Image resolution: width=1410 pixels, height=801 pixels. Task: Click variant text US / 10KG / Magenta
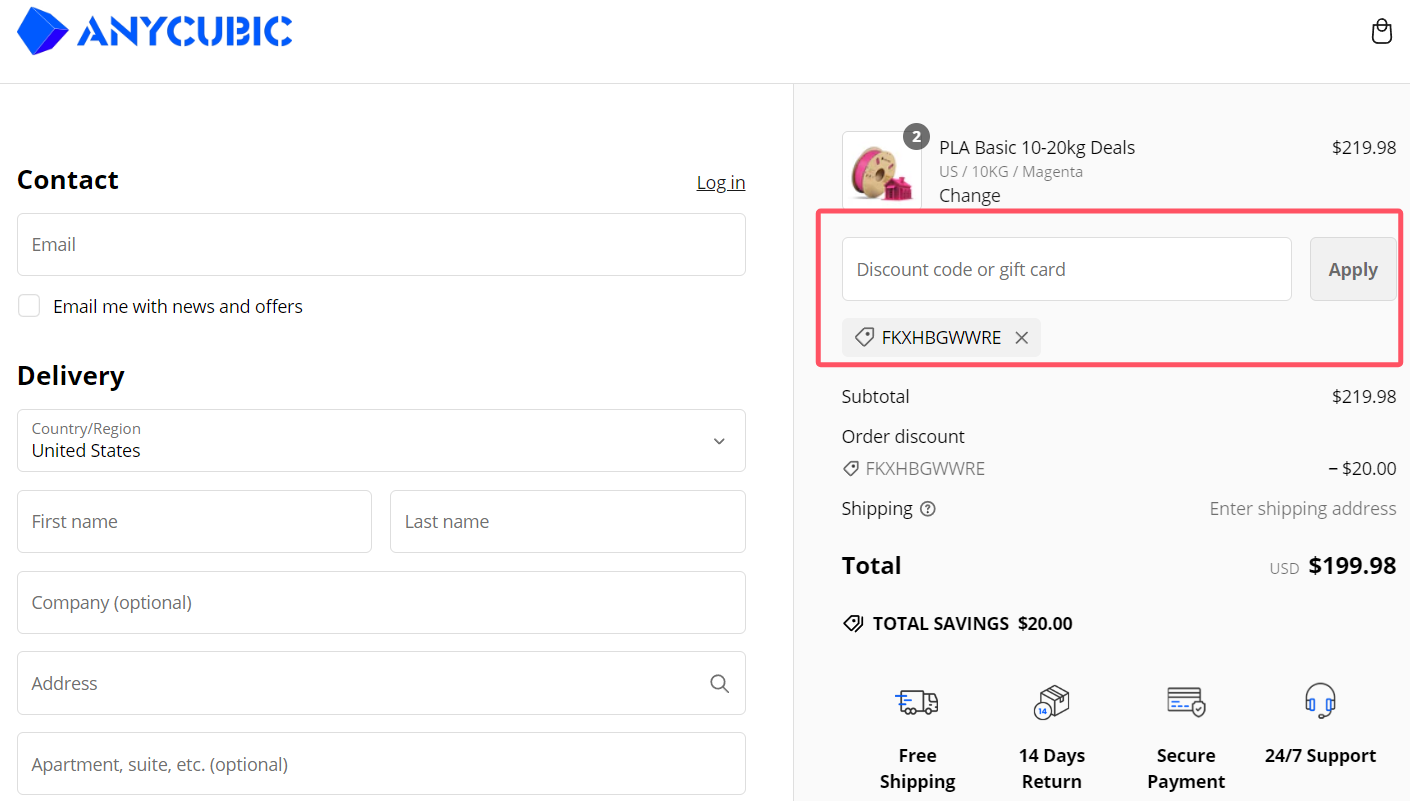click(x=1011, y=171)
